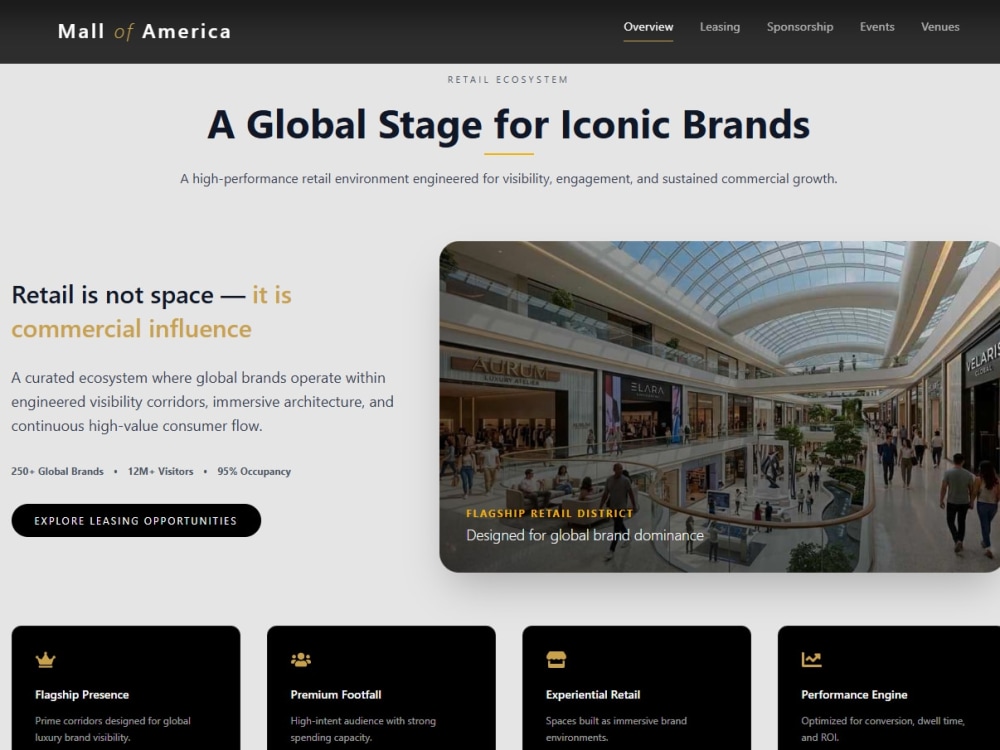Select the Performance Engine card title
This screenshot has height=750, width=1000.
pos(854,695)
